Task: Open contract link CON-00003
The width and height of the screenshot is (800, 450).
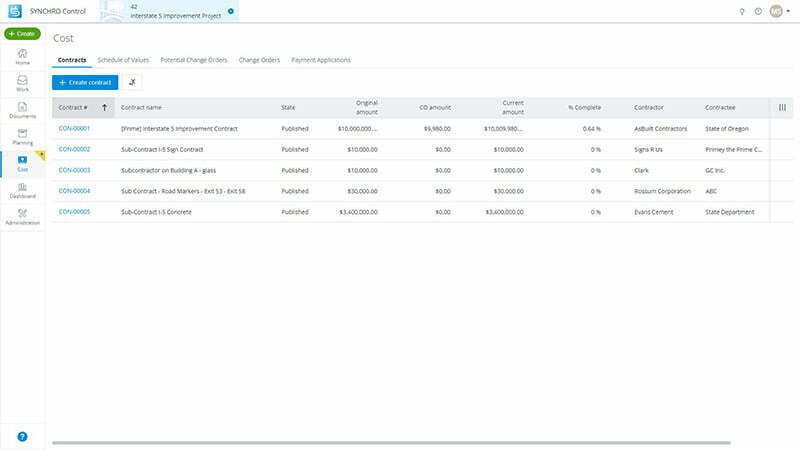Action: [74, 170]
